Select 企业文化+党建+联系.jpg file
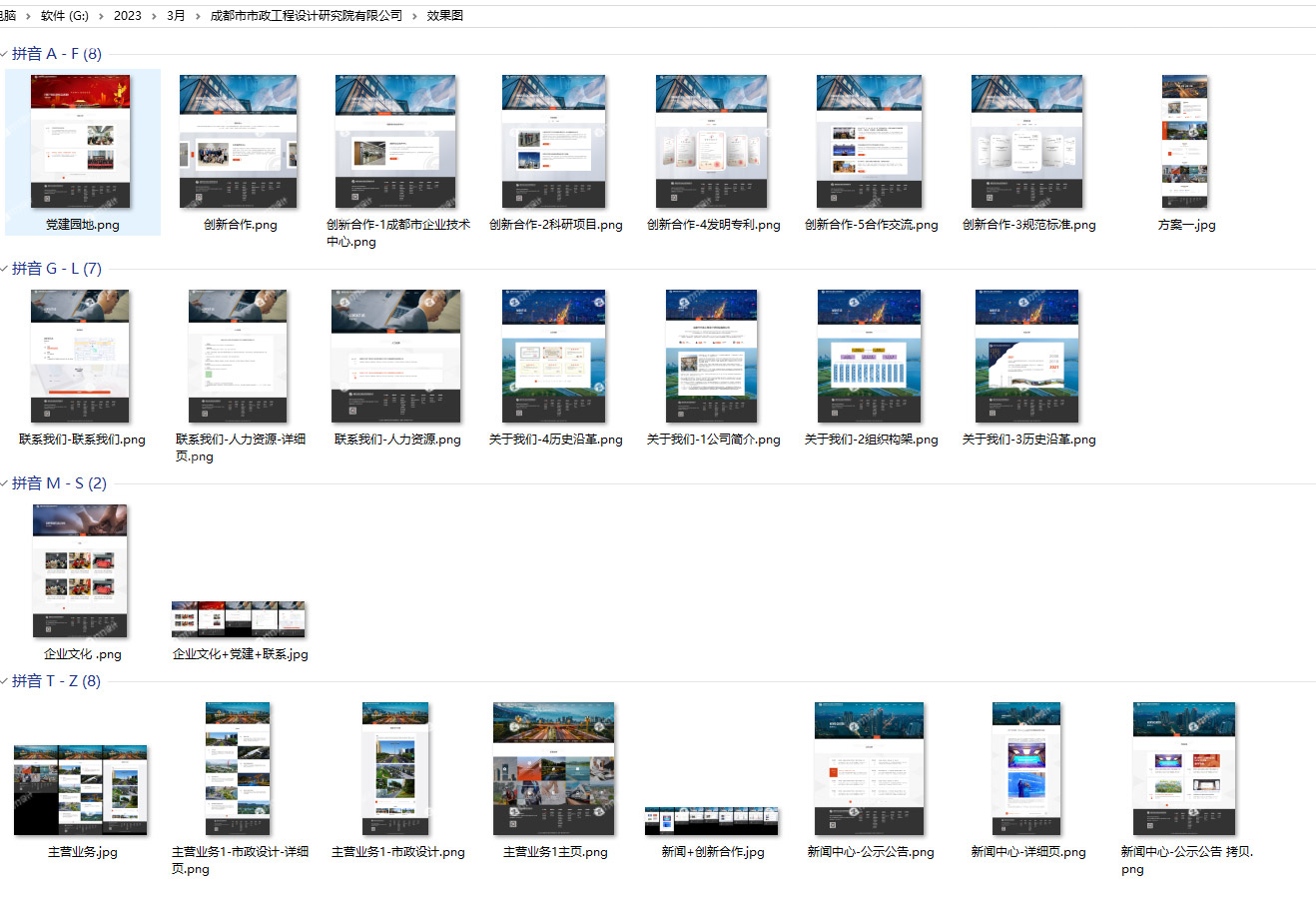Viewport: 1316px width, 904px height. tap(239, 619)
